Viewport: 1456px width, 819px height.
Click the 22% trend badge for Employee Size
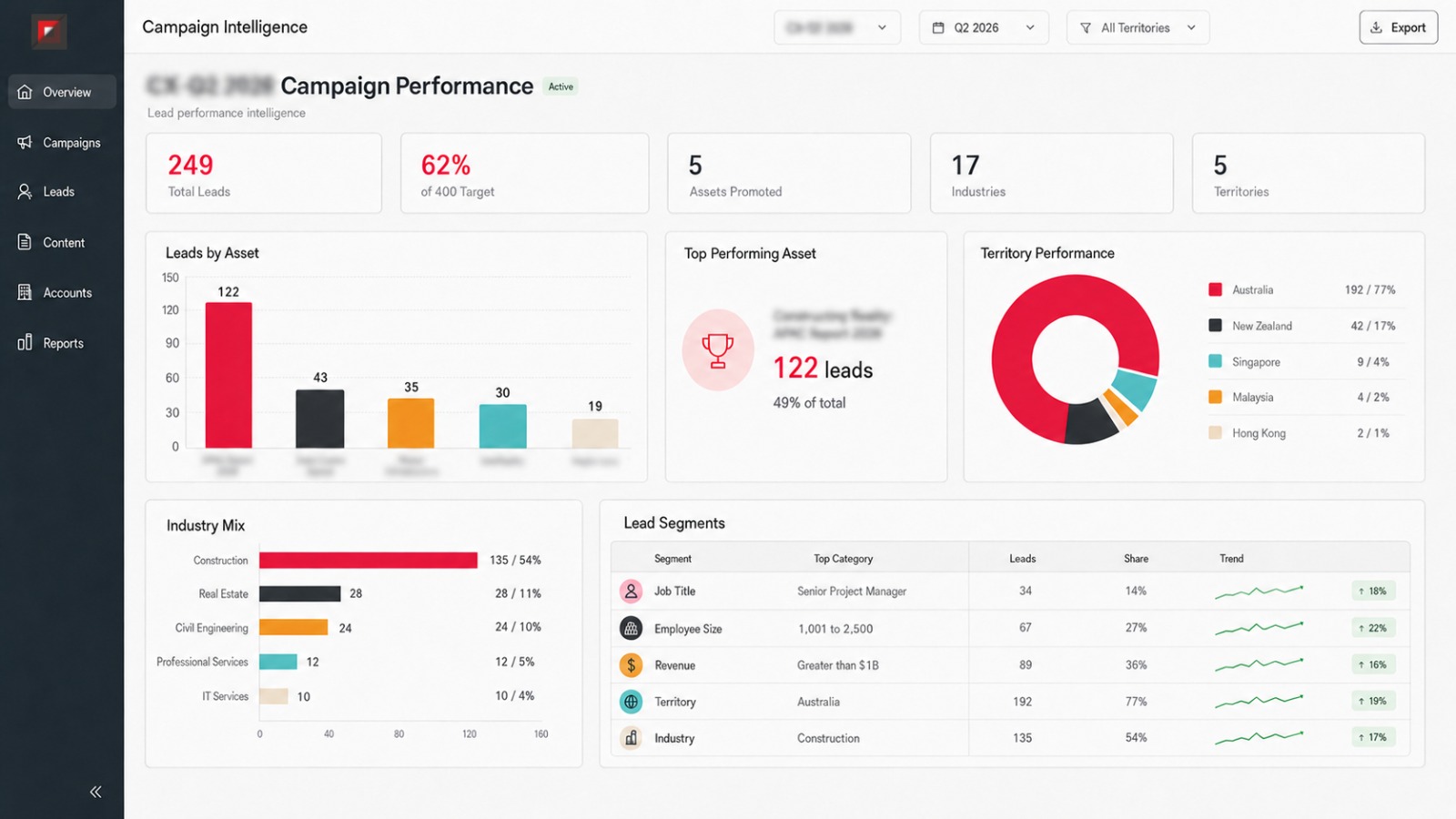[x=1373, y=628]
